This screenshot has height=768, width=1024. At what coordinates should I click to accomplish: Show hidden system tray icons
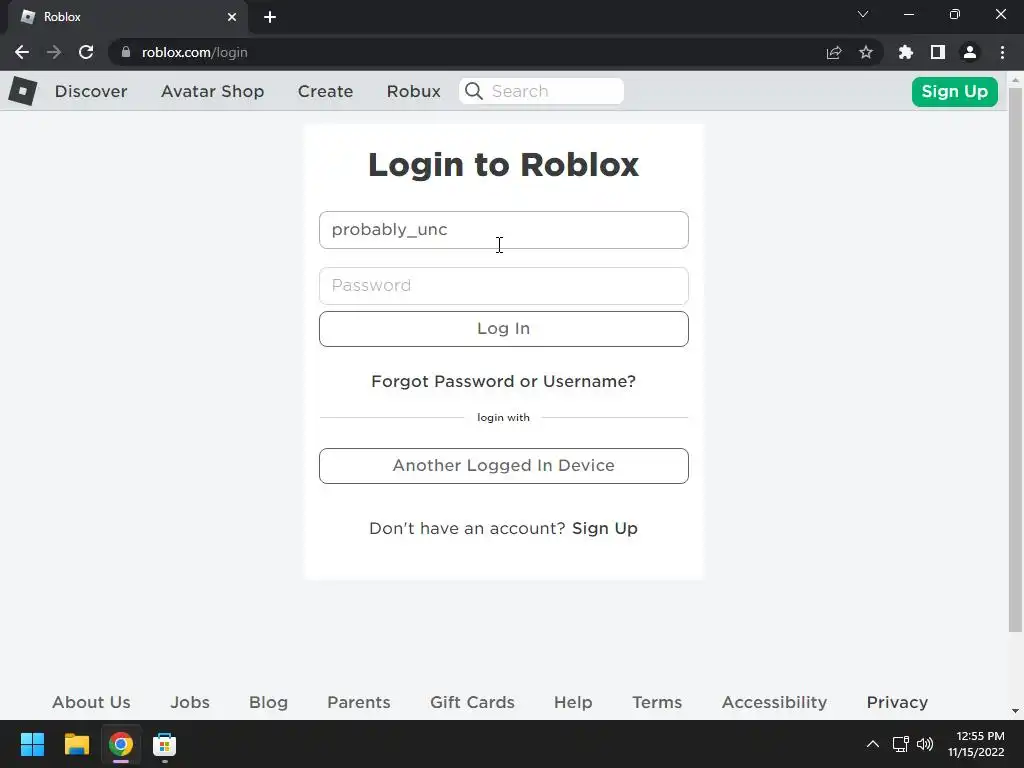coord(872,744)
